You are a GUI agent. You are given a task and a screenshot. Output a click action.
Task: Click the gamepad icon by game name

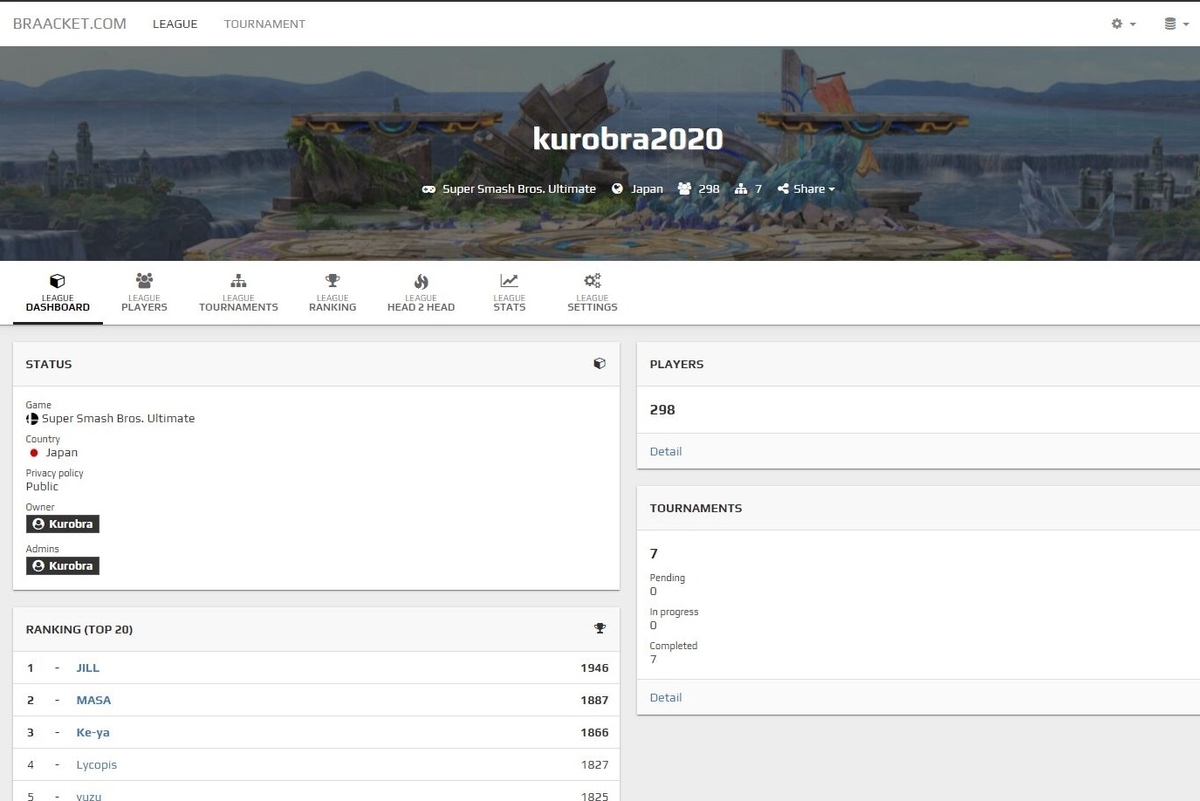click(x=429, y=189)
